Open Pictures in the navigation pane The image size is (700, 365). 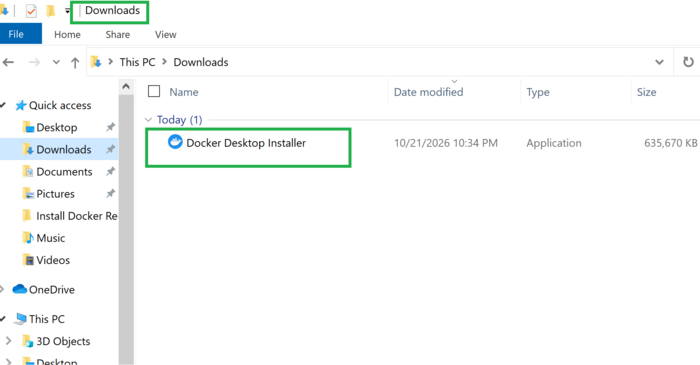click(x=55, y=194)
